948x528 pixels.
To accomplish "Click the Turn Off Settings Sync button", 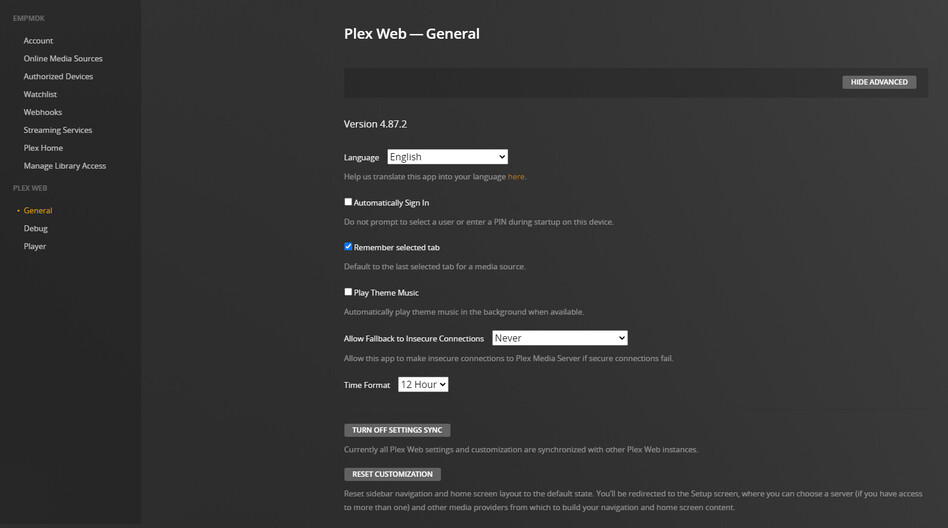I will point(397,430).
